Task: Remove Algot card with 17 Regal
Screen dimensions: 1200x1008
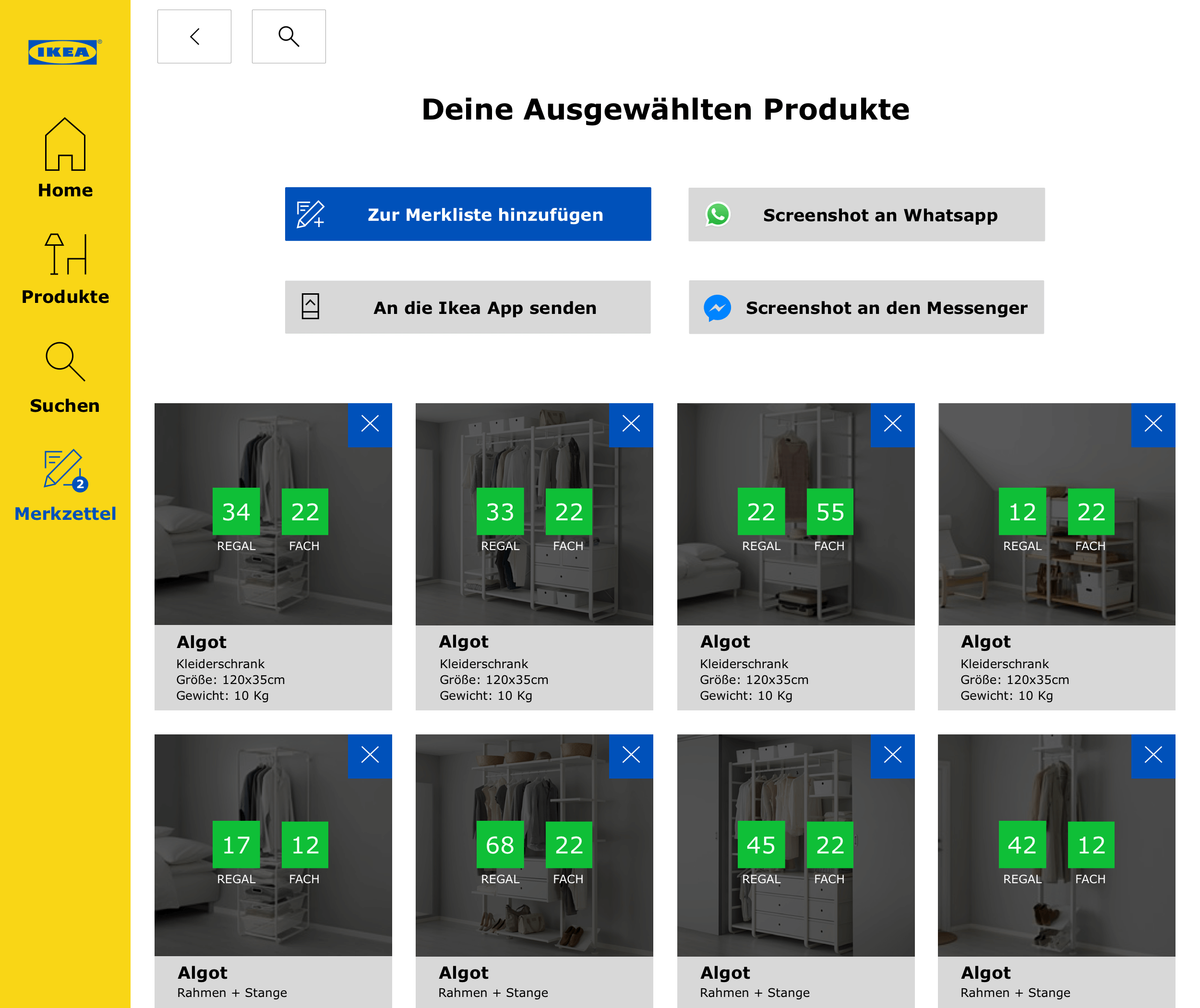Action: [x=370, y=756]
